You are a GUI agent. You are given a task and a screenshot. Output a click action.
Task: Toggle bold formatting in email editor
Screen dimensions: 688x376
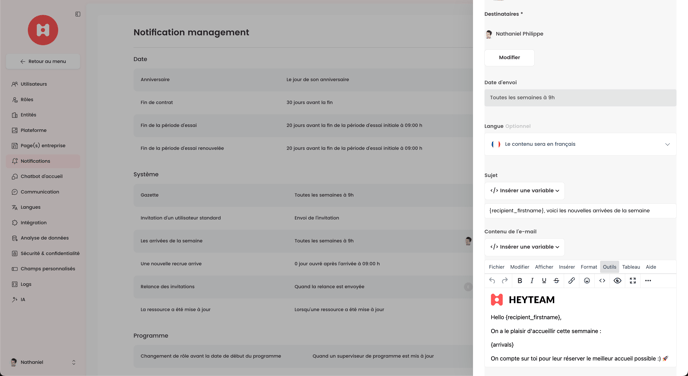pyautogui.click(x=520, y=281)
